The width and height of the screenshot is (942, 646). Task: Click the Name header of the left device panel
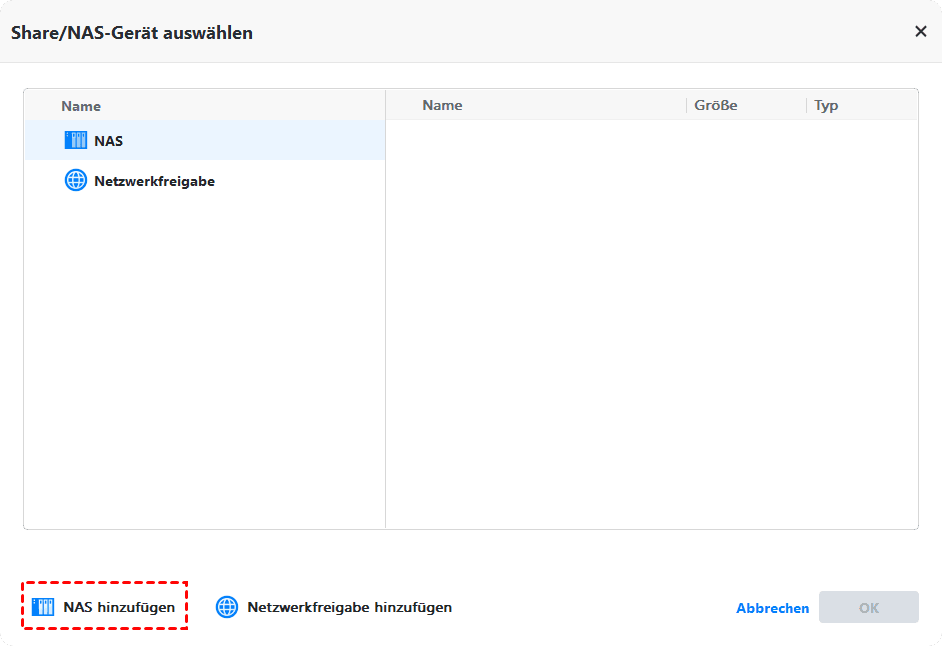click(x=81, y=106)
